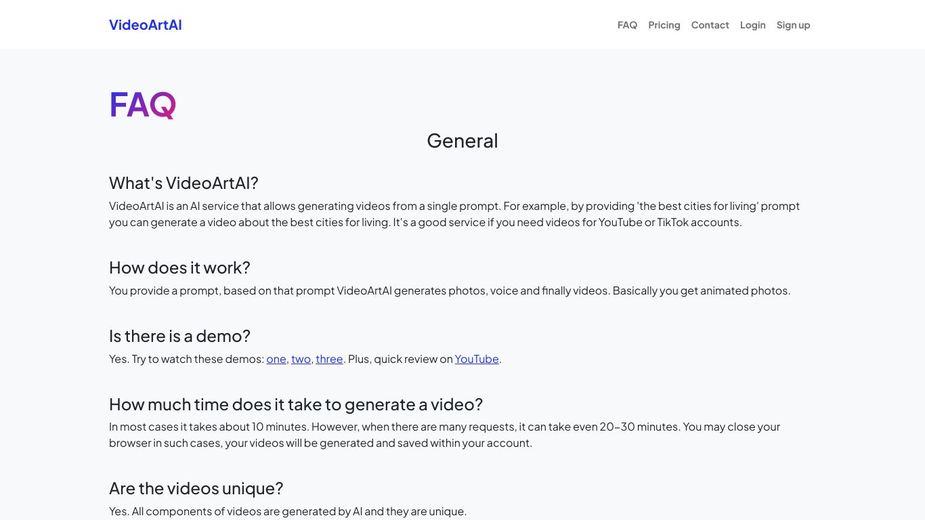The image size is (925, 520).
Task: Select the "What's VideoArtAI?" question heading
Action: pyautogui.click(x=184, y=183)
